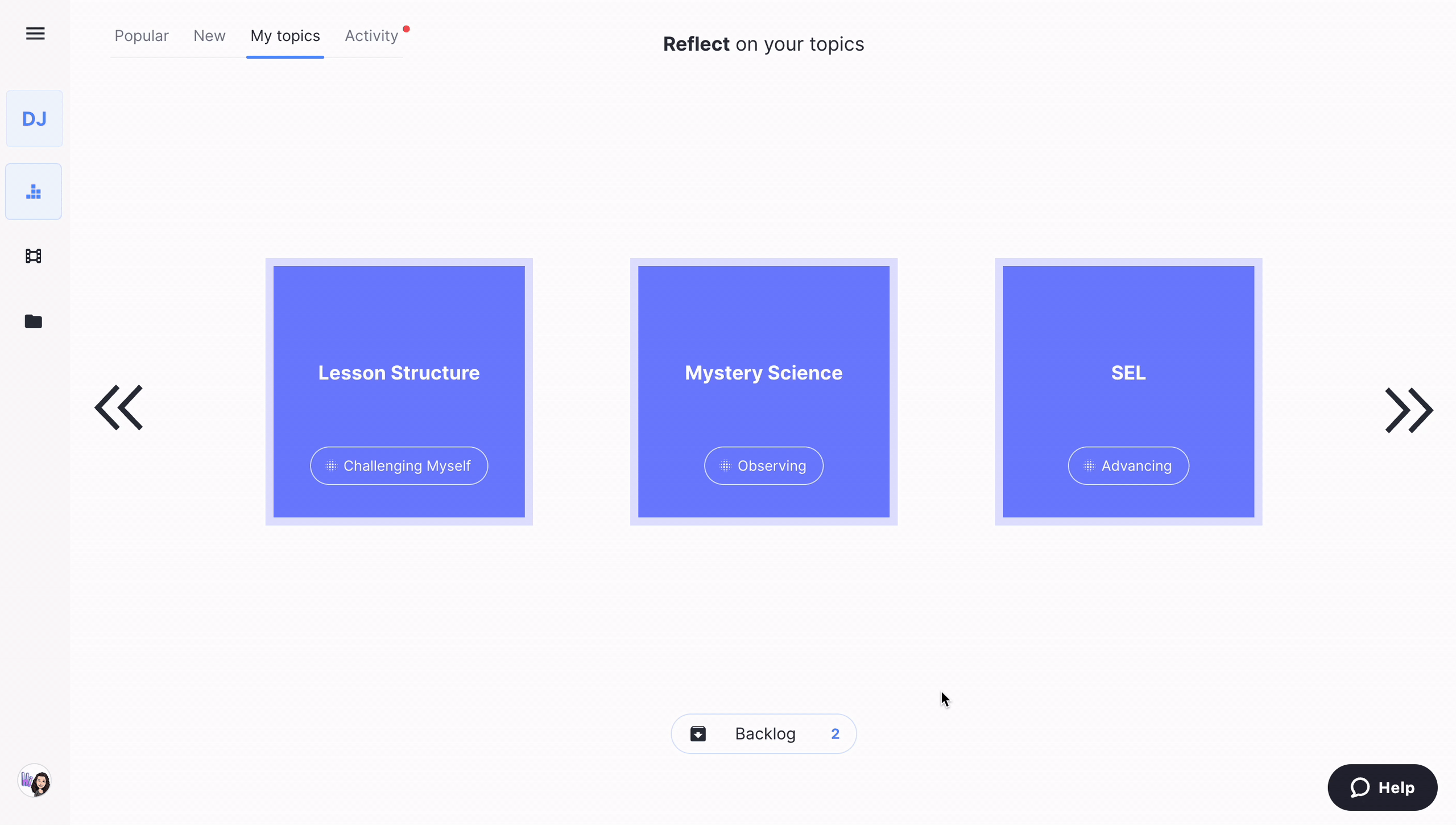Click the Backlog archive icon
The height and width of the screenshot is (825, 1456).
click(x=698, y=734)
